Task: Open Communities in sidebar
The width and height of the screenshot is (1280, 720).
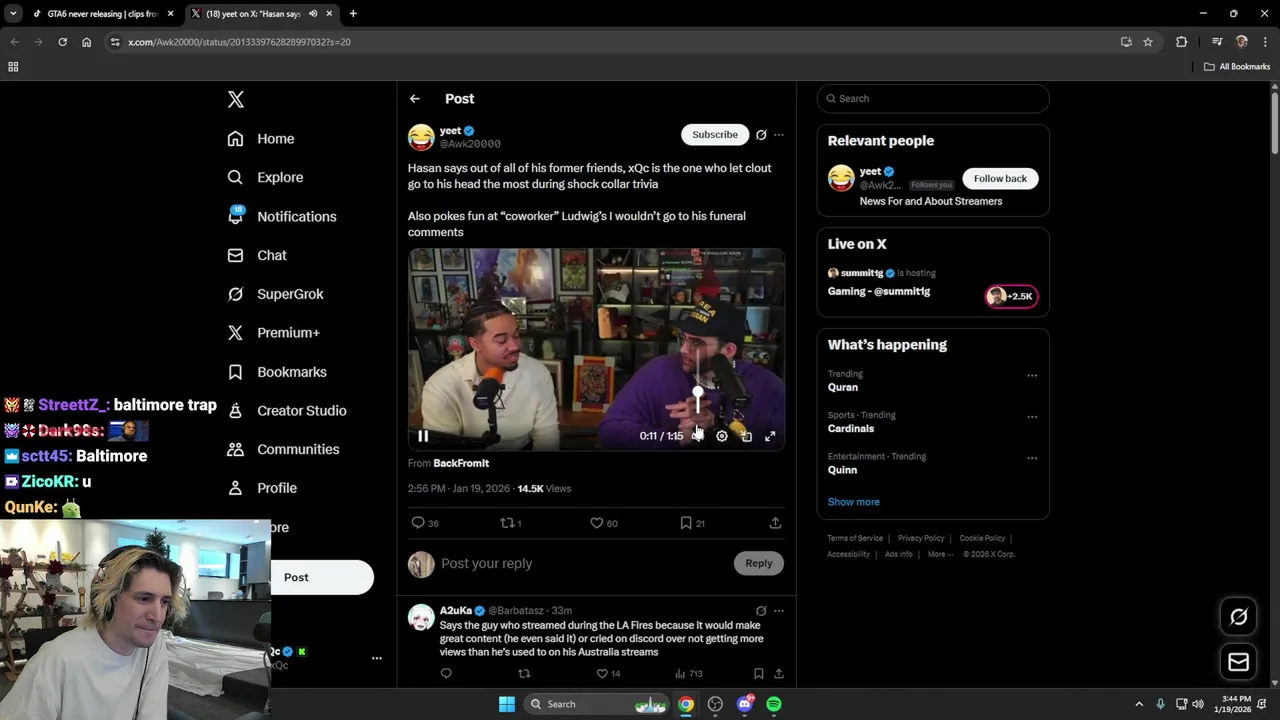Action: point(283,449)
